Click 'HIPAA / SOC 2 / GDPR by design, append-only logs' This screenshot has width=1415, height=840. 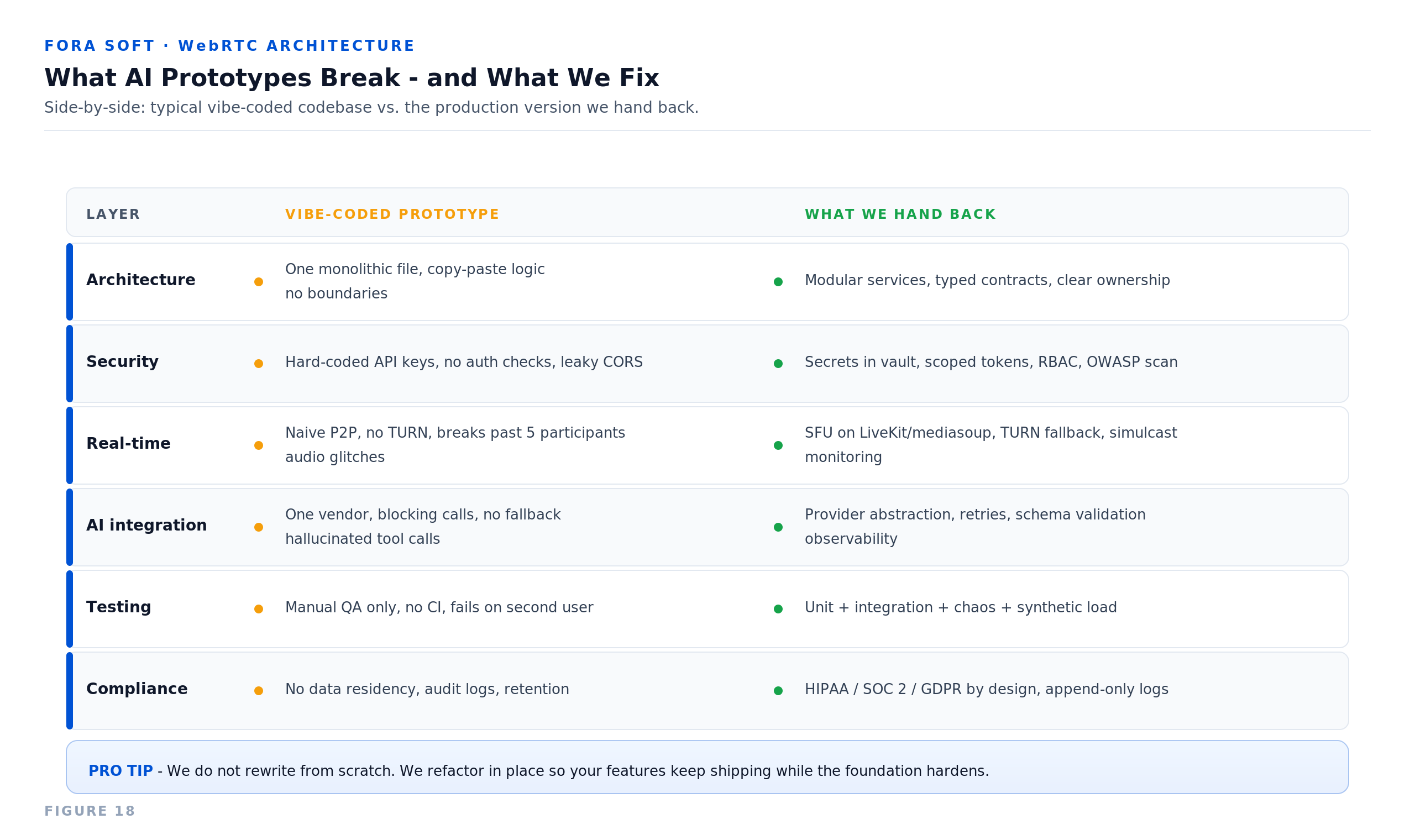[987, 690]
